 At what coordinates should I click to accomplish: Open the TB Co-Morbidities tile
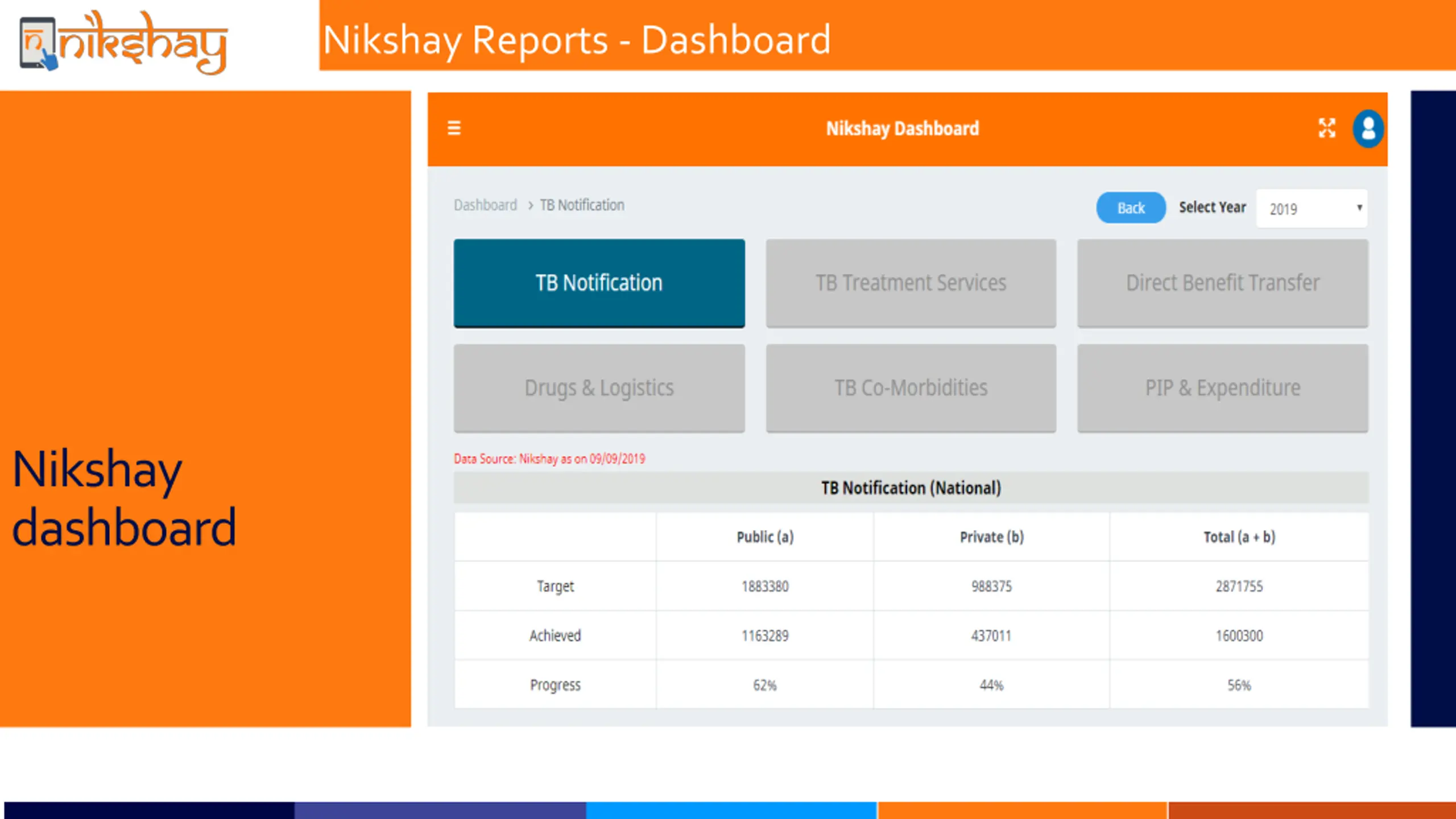click(911, 388)
